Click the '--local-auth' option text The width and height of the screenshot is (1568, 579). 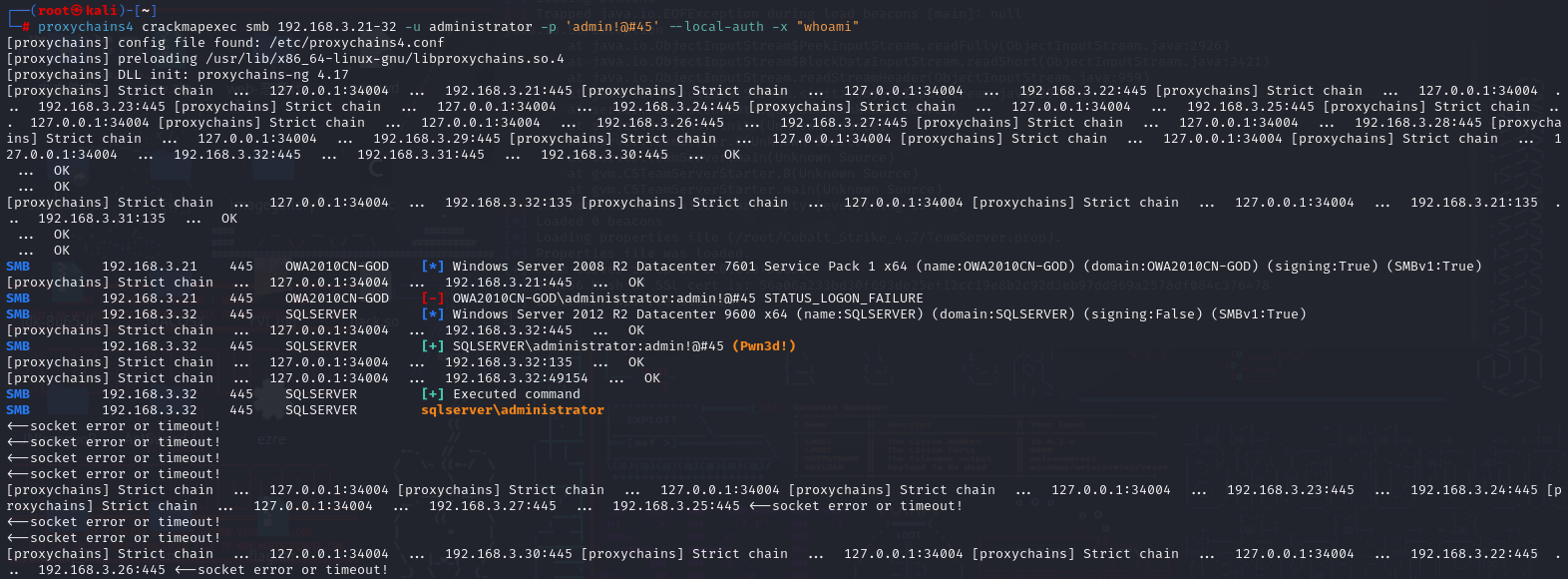pos(715,27)
